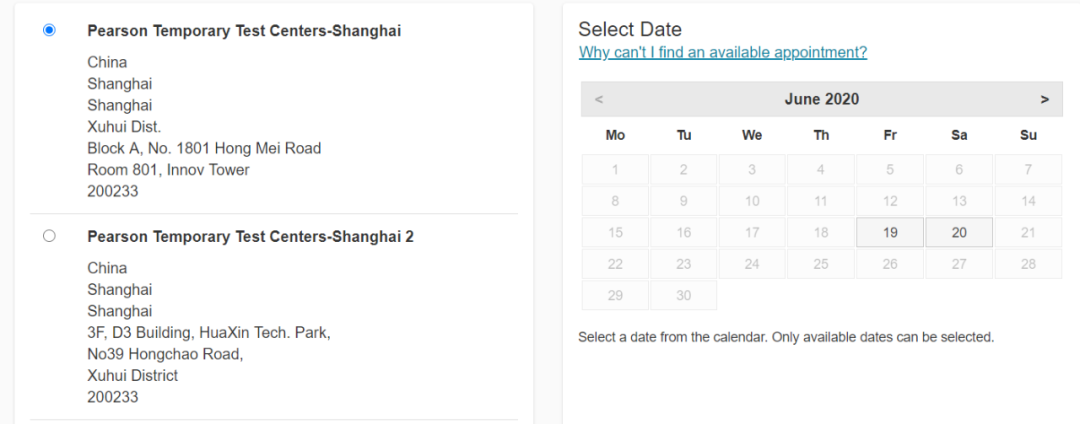Click date 21 in the Sunday column
The height and width of the screenshot is (424, 1080).
point(1028,232)
